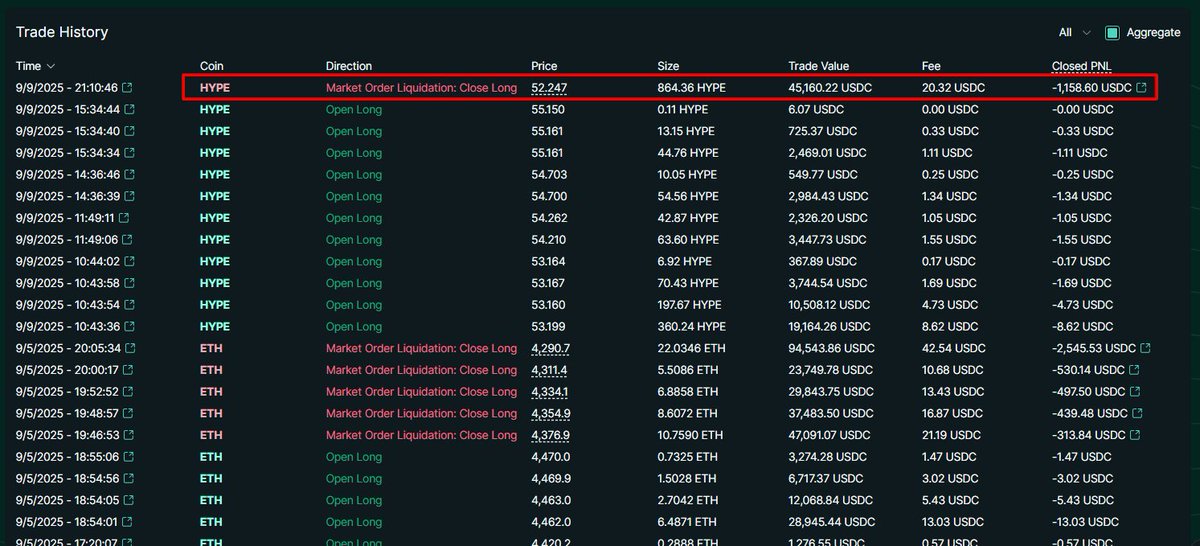Screen dimensions: 1200x546
Task: Open explorer link icon for 15:34:40 trade
Action: (128, 132)
